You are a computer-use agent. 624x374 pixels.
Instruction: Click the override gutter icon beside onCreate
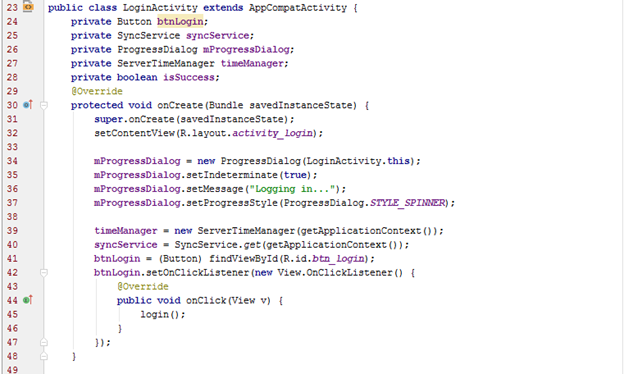[27, 105]
